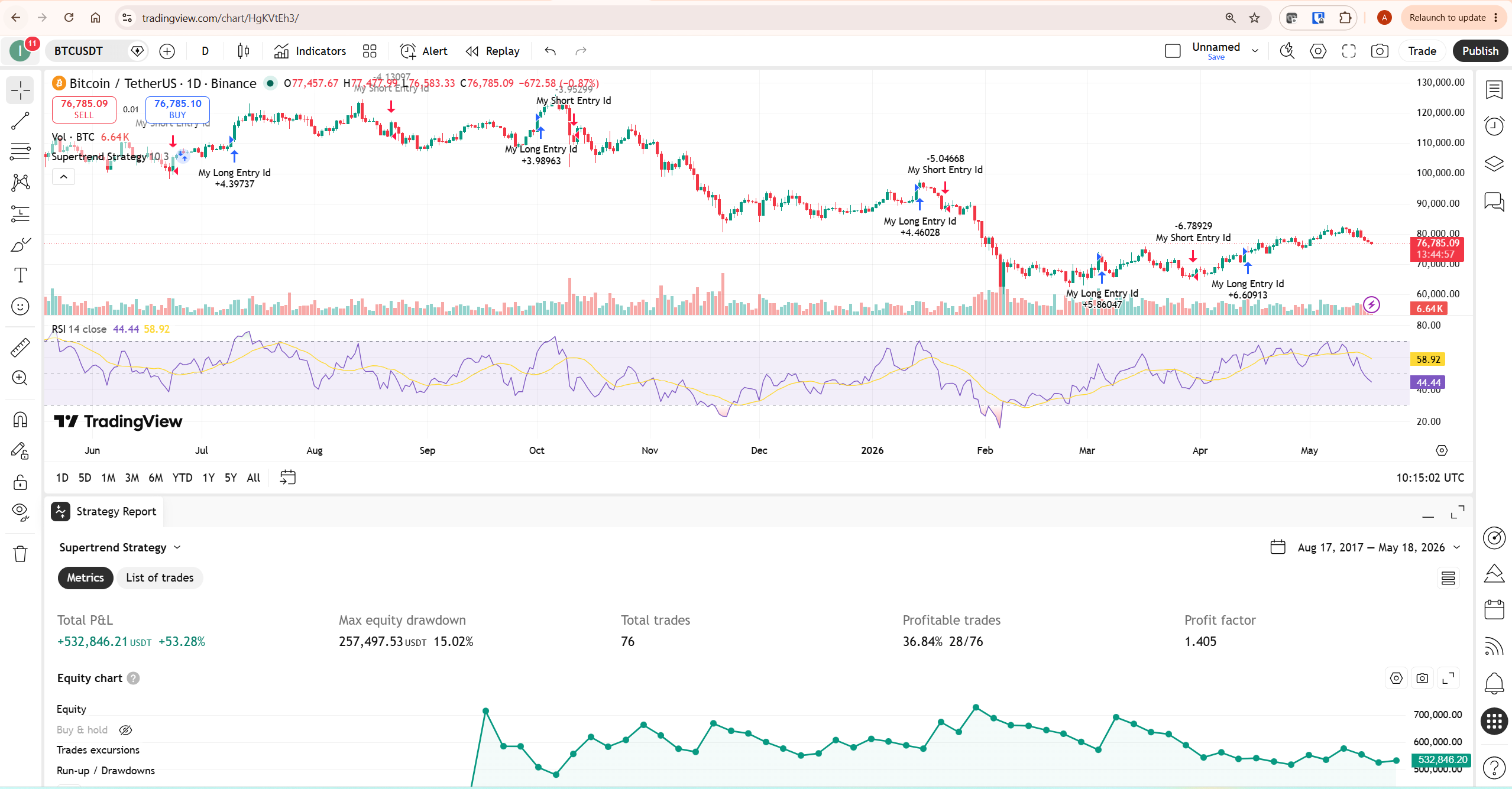The image size is (1512, 789).
Task: Select the trend line drawing tool
Action: coord(20,121)
